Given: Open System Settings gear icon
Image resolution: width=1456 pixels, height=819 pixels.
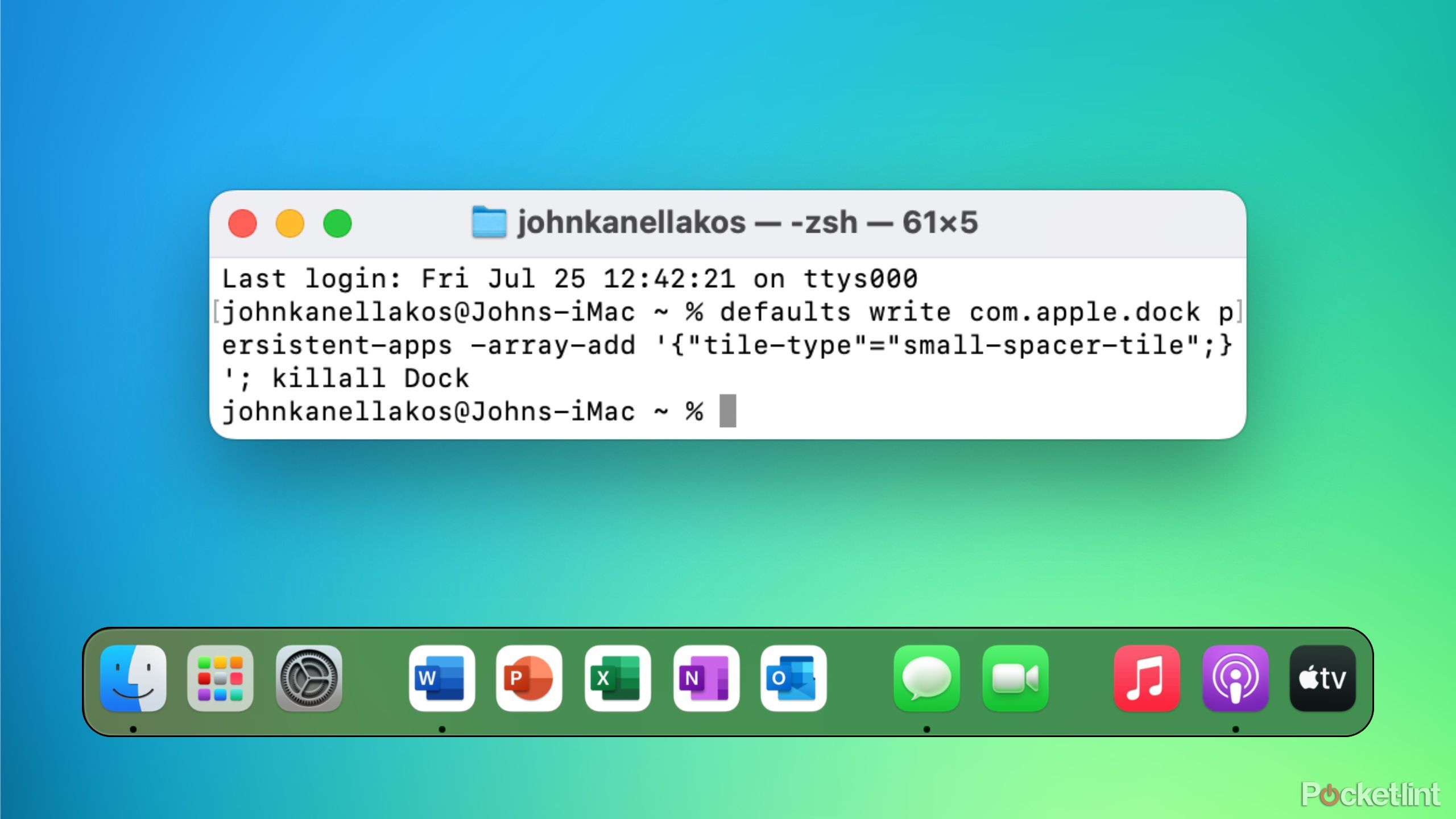Looking at the screenshot, I should pos(309,678).
